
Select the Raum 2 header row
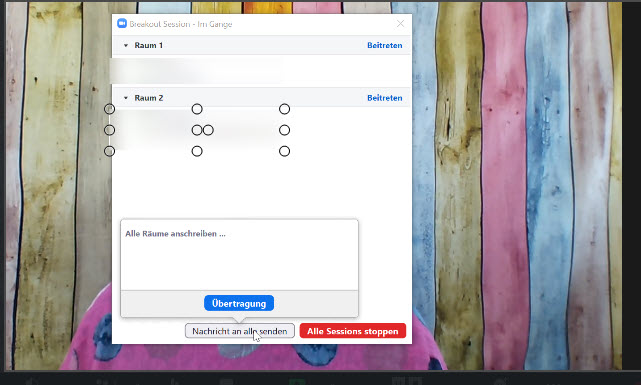click(x=262, y=98)
